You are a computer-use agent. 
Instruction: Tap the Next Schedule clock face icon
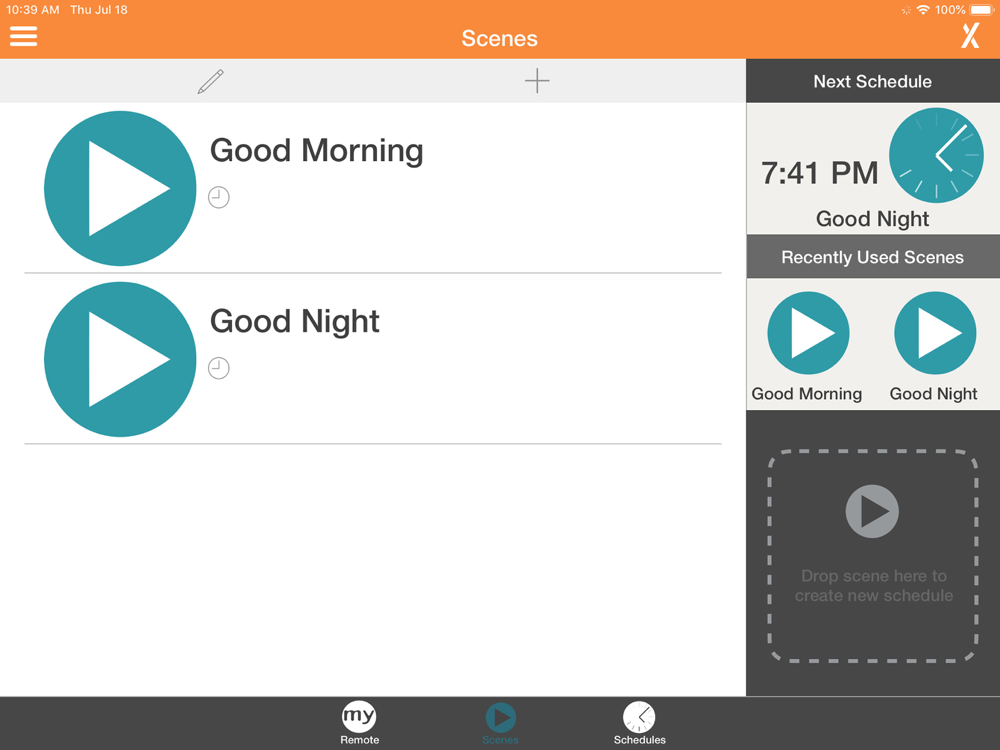pos(936,156)
